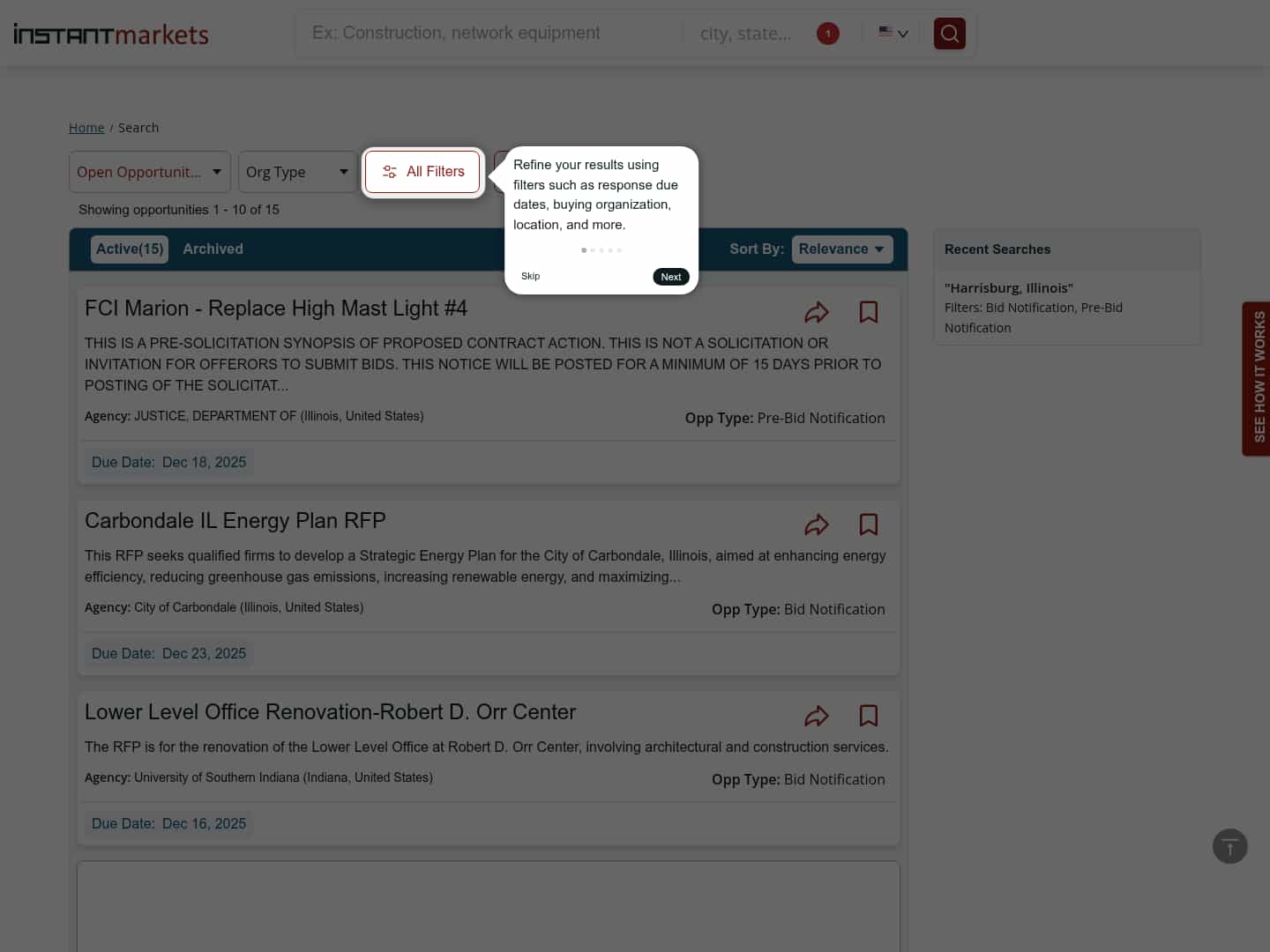
Task: Click the search magnifier icon
Action: tap(949, 33)
